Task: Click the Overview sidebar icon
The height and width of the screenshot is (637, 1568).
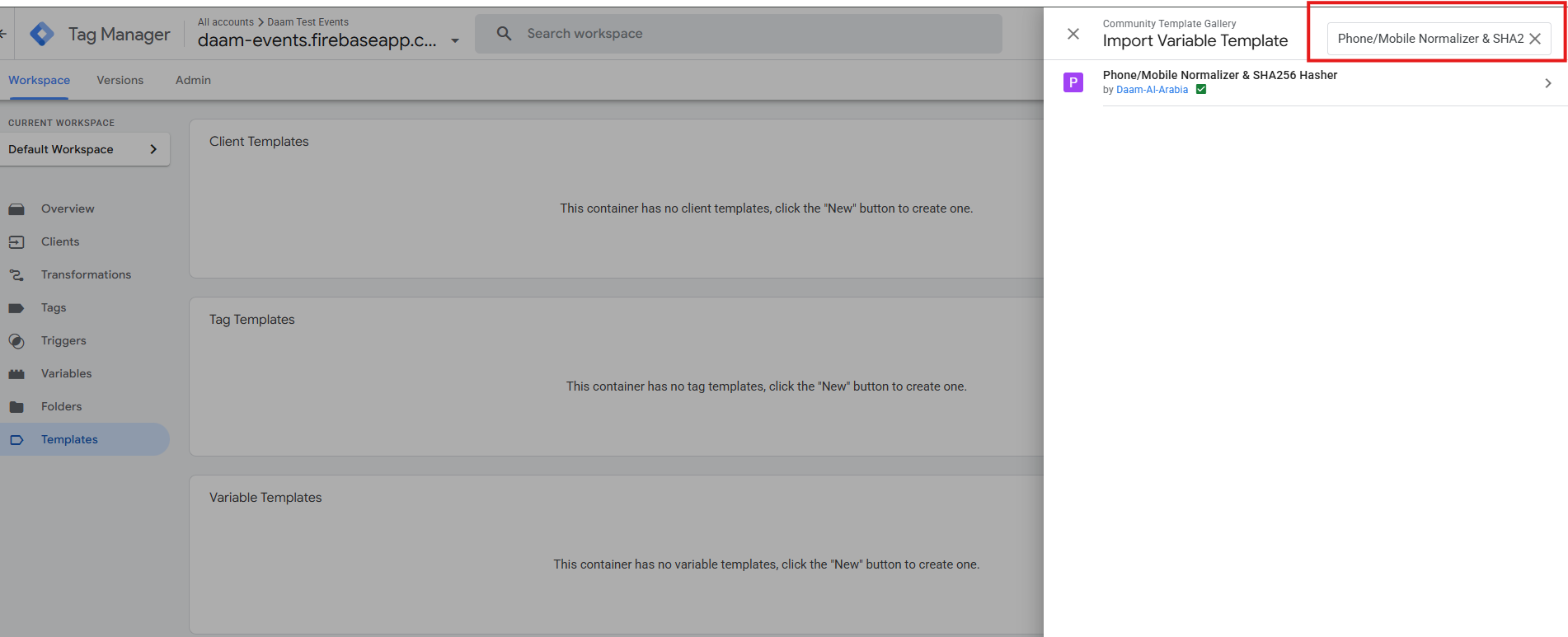Action: point(16,209)
